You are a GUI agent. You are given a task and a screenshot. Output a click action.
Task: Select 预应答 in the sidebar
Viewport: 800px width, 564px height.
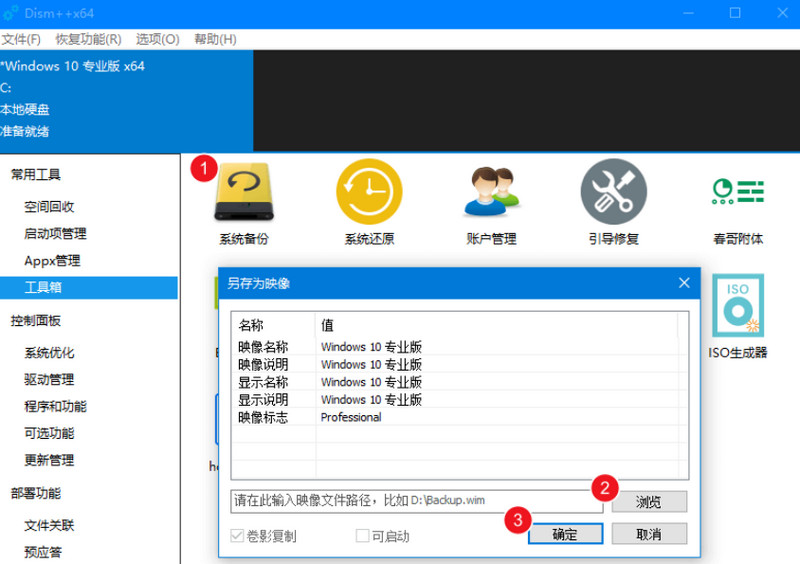43,552
